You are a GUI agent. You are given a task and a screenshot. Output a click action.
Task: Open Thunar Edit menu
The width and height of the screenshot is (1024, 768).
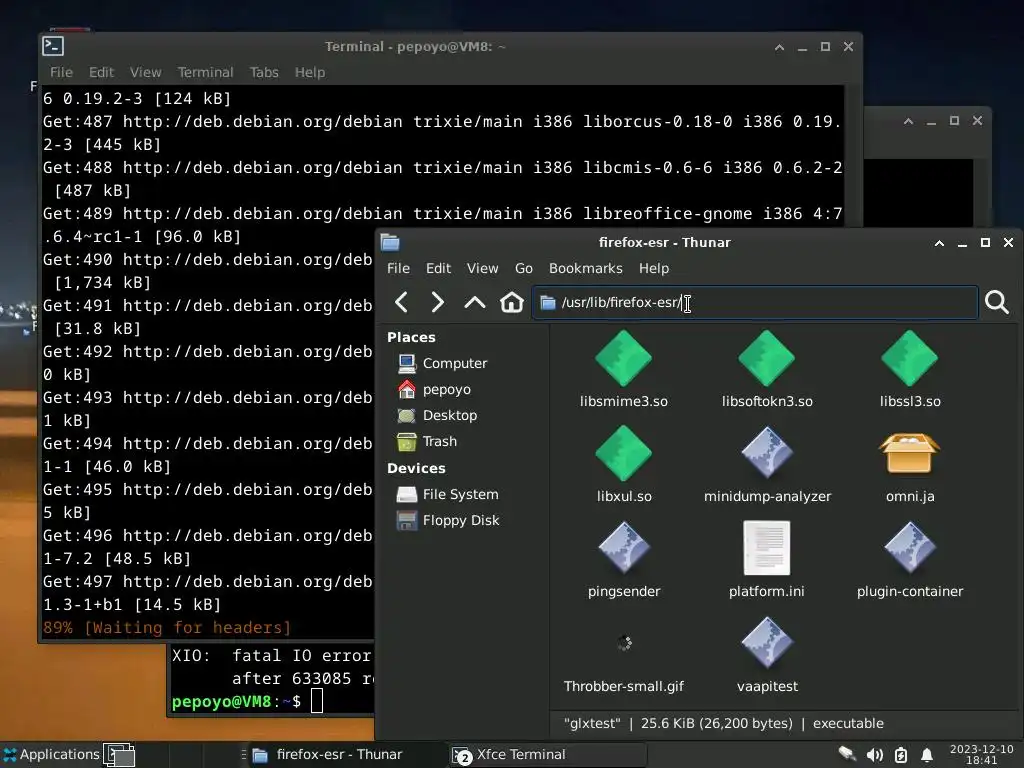(x=438, y=268)
